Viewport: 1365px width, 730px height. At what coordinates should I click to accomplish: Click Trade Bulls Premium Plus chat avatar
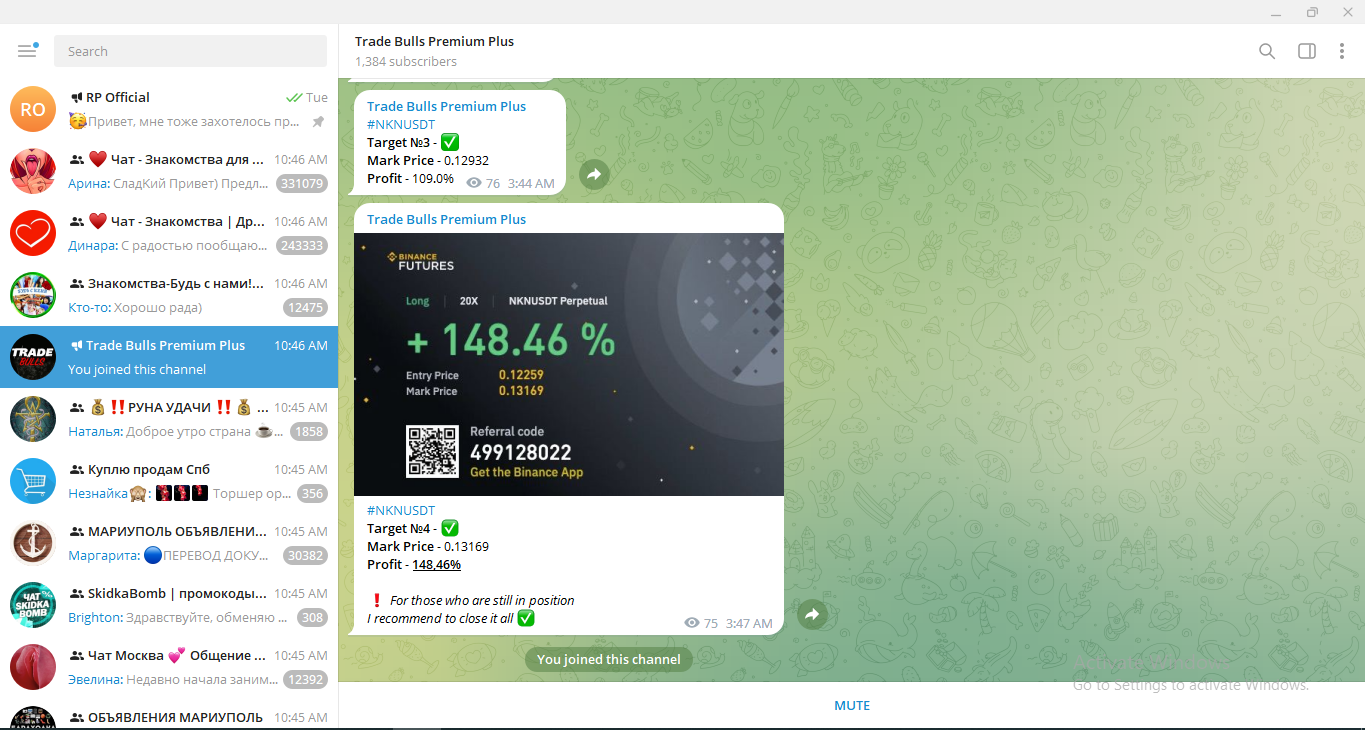[x=33, y=357]
